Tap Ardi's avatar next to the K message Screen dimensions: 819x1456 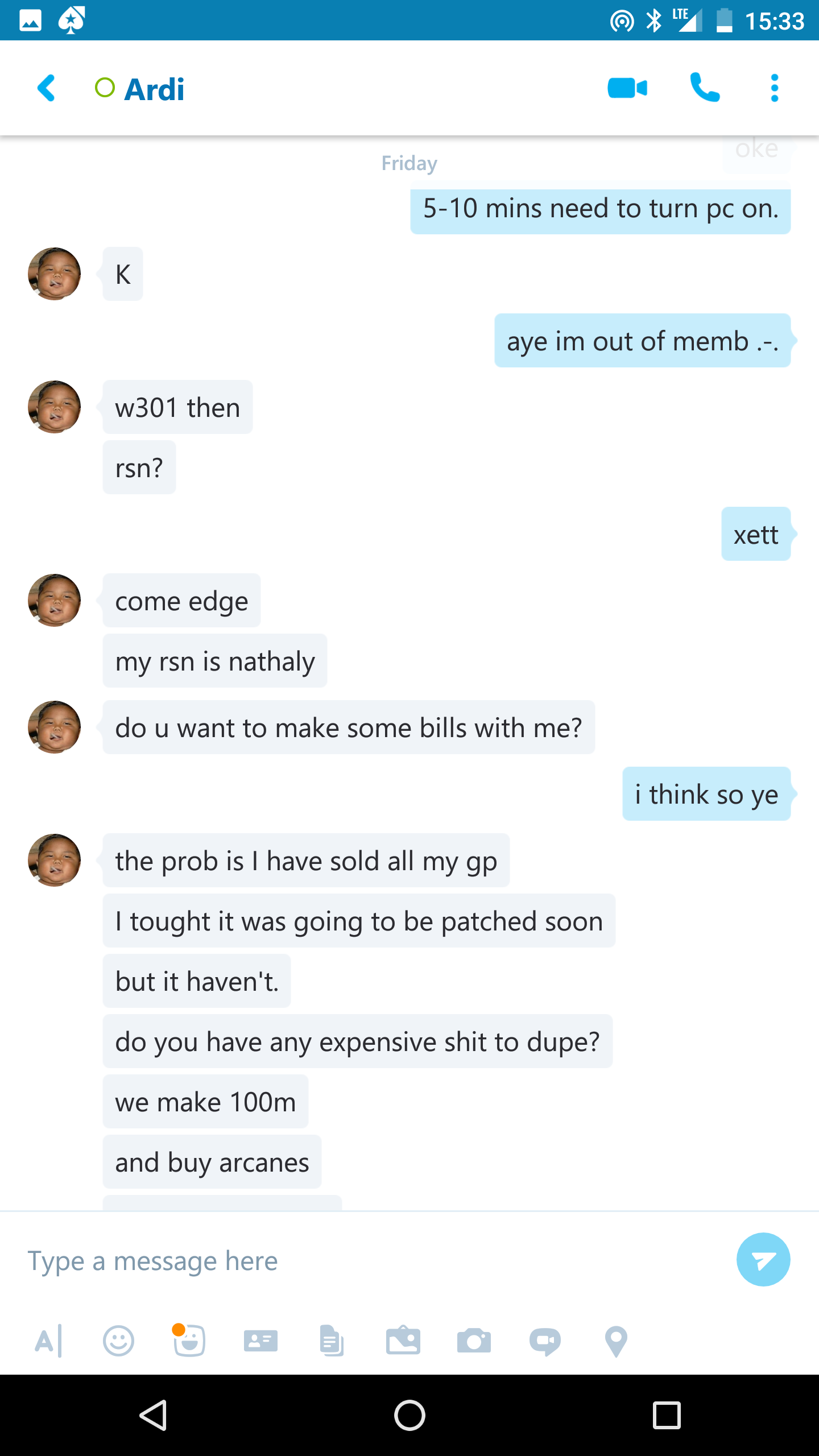[55, 274]
